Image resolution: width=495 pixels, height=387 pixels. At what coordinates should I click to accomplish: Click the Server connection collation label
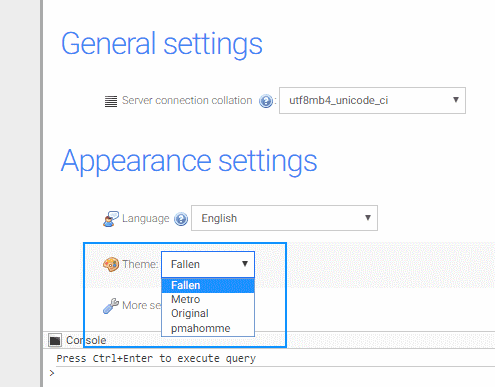click(x=187, y=100)
